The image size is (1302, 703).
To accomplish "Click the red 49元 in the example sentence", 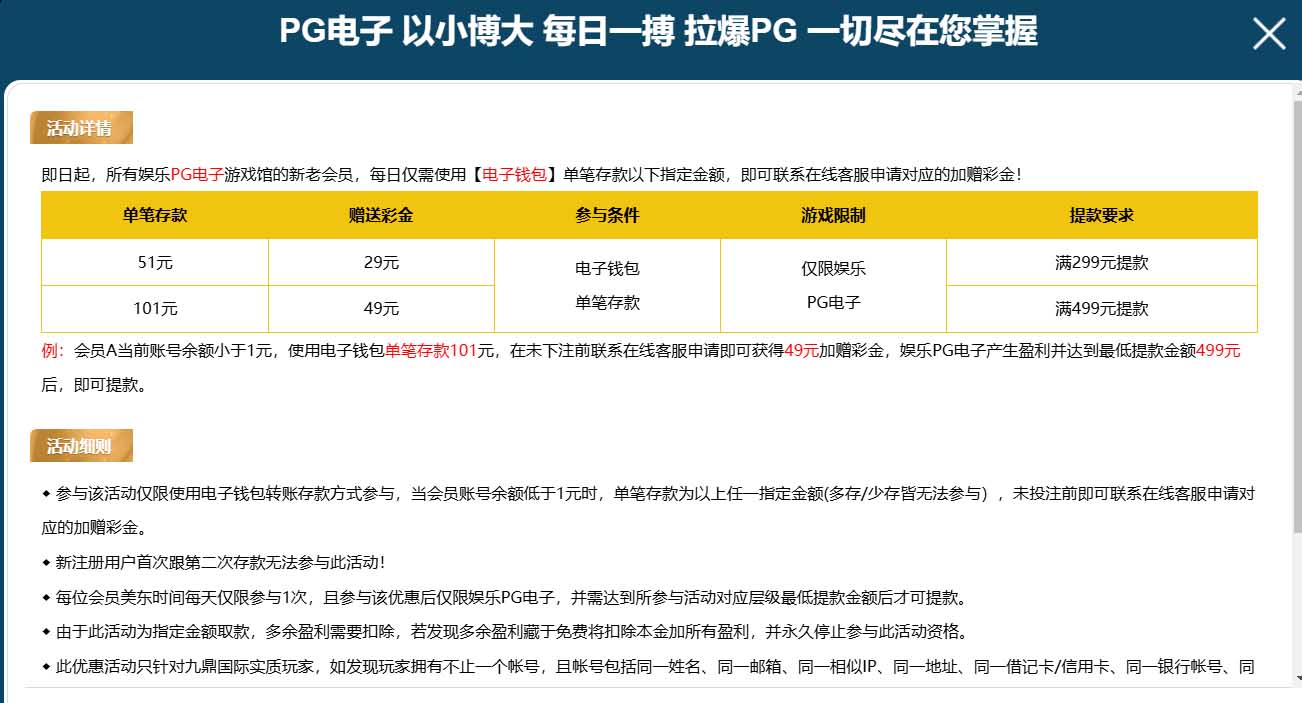I will 802,351.
